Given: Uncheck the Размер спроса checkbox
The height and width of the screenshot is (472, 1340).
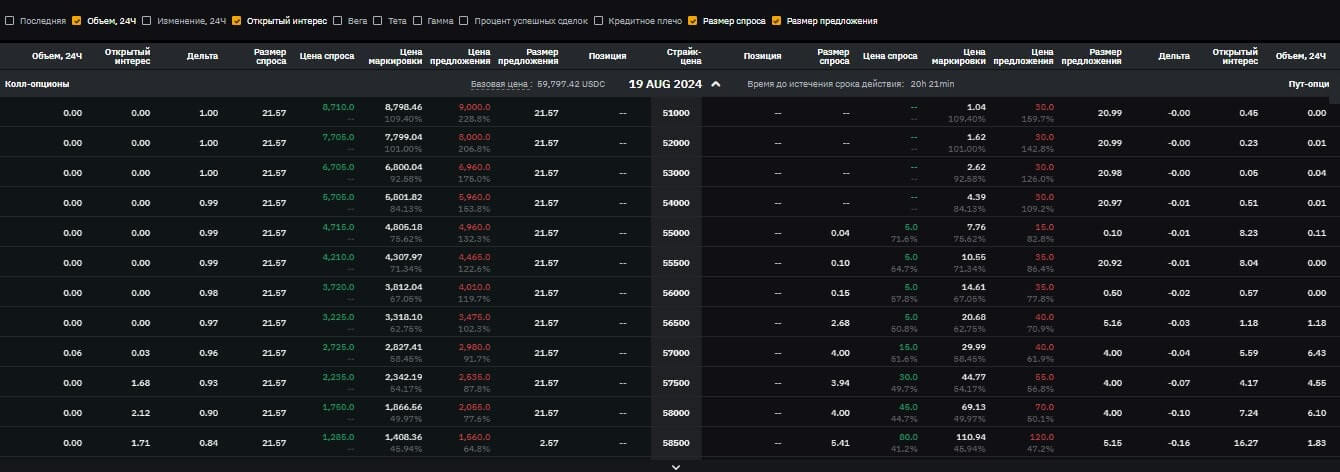Looking at the screenshot, I should (693, 20).
